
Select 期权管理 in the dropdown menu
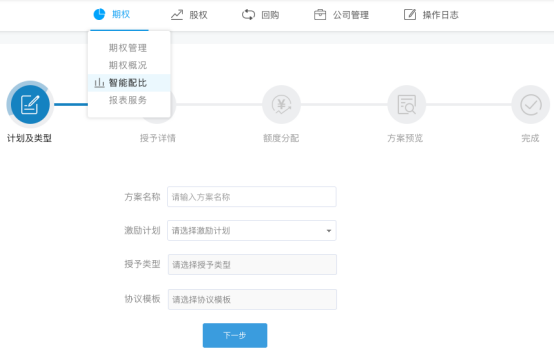click(x=129, y=48)
